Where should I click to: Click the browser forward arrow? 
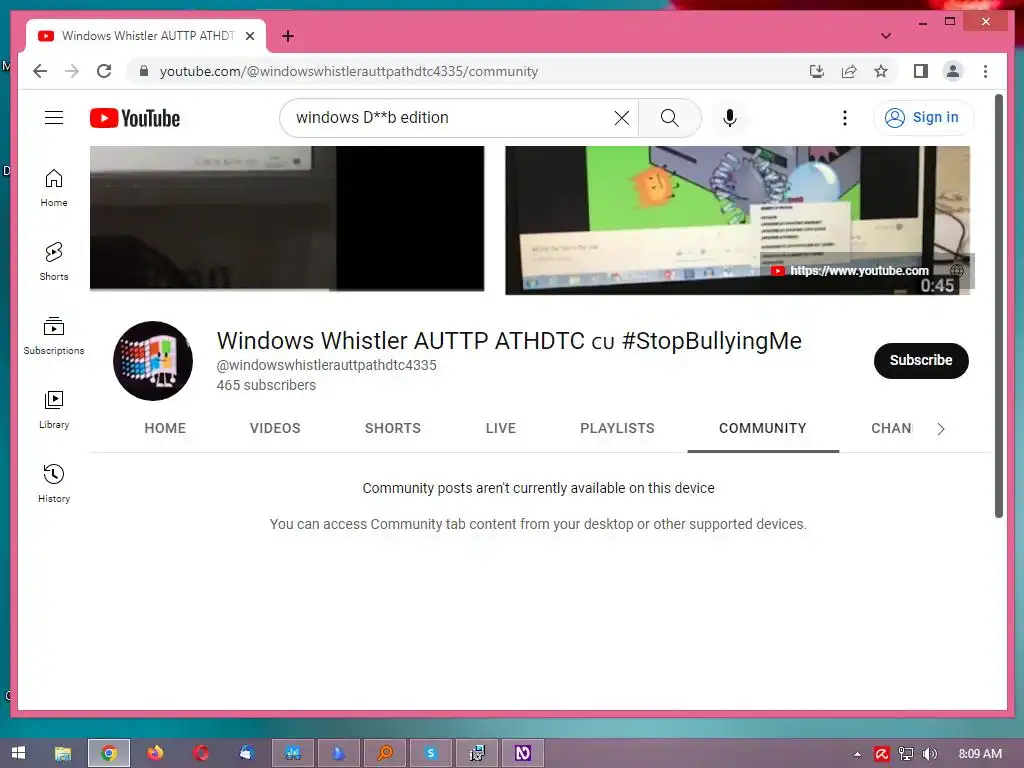pos(72,71)
